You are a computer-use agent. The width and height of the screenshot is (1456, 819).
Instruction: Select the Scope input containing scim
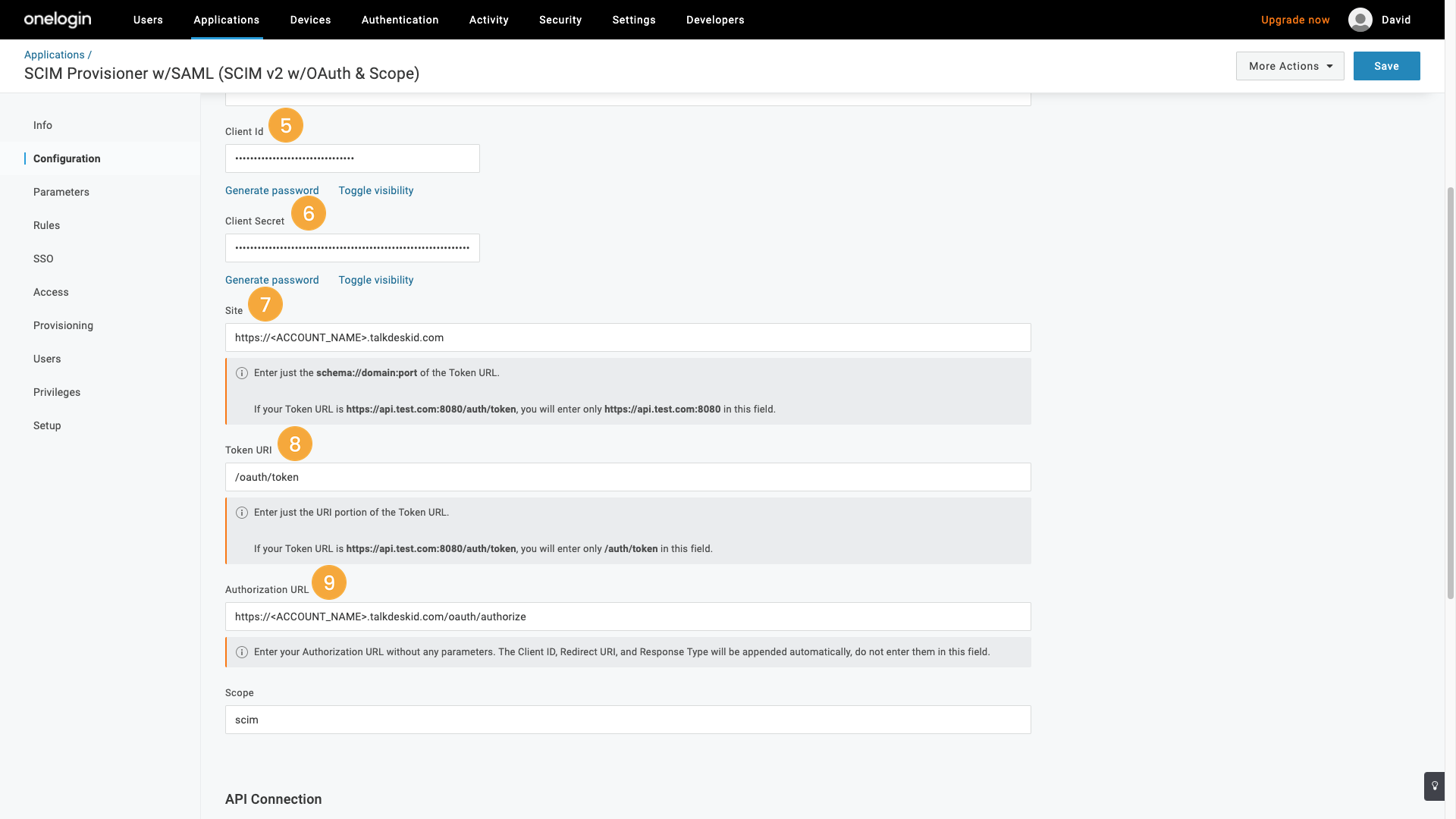628,720
